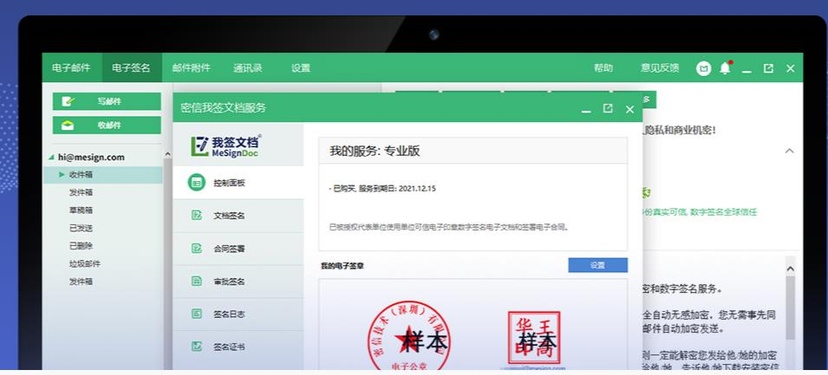
Task: Select the 合同签署 contract signing icon
Action: tap(196, 248)
